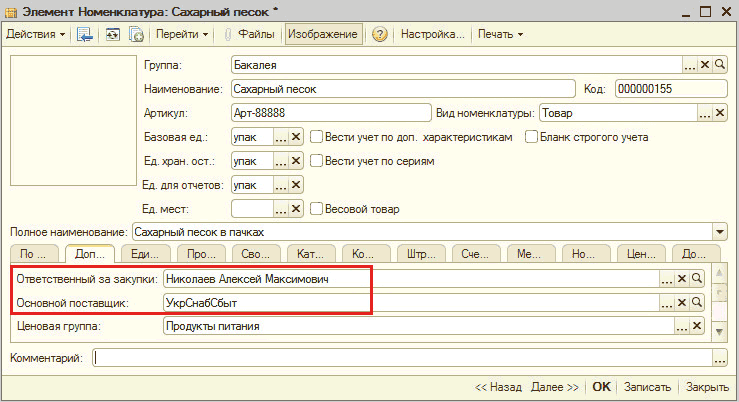Clear Ответственный за закупки with X
The image size is (739, 402).
[x=682, y=279]
